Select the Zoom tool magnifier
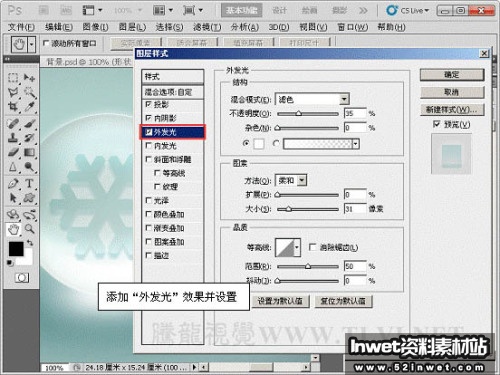This screenshot has height=375, width=500. (29, 229)
